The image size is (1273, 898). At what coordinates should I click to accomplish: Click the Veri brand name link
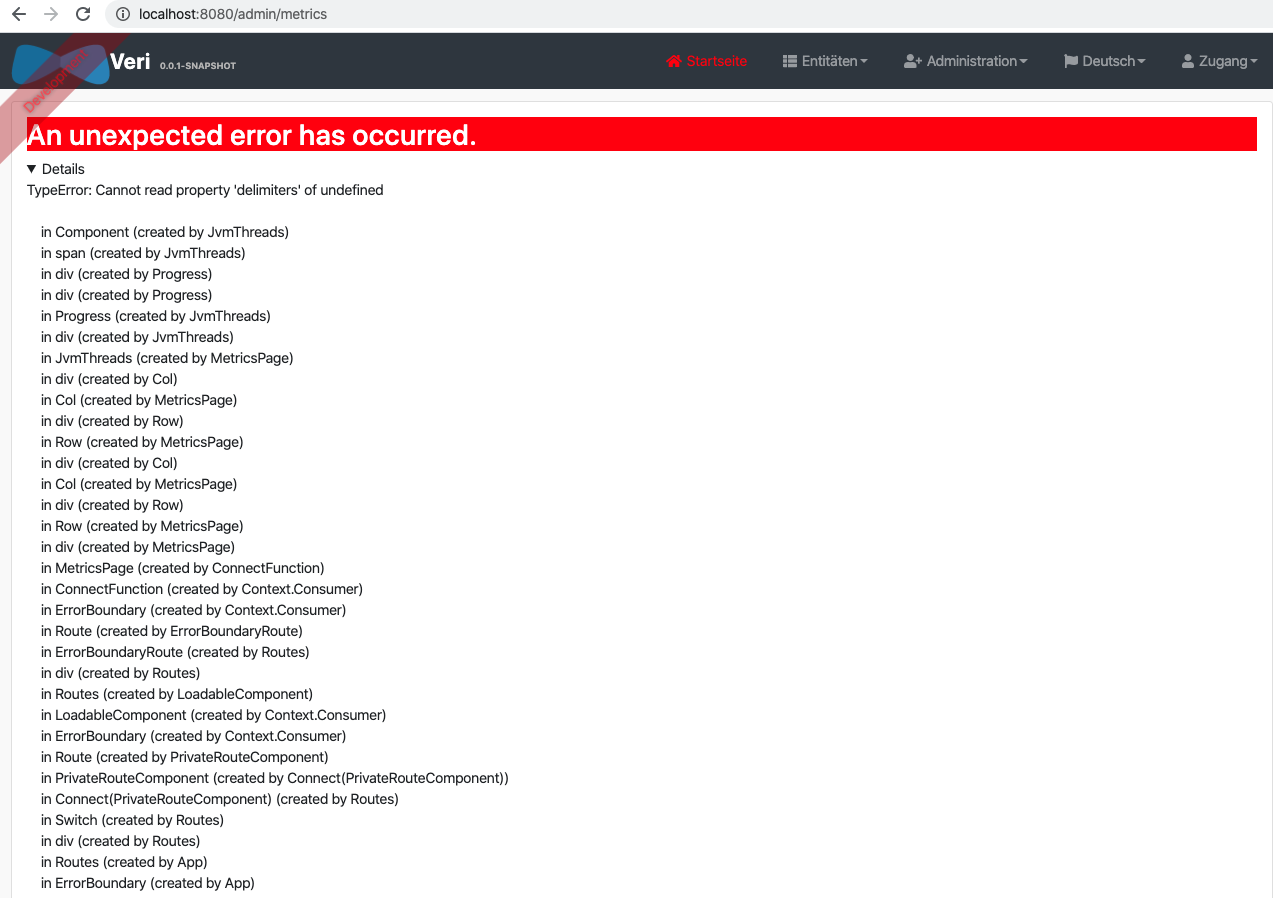pyautogui.click(x=130, y=61)
